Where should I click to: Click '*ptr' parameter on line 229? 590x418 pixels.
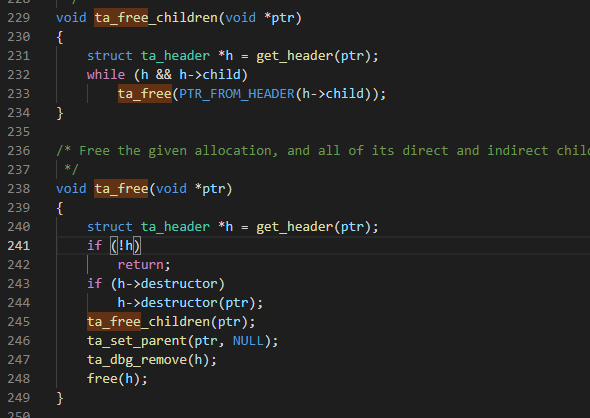(279, 18)
